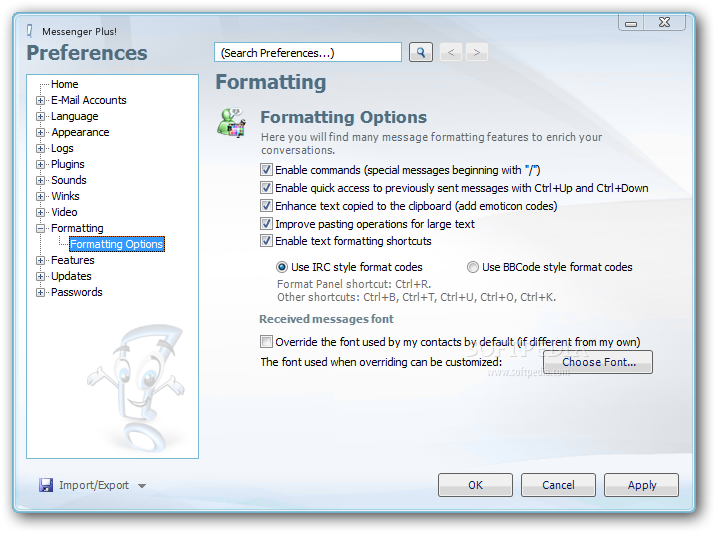Click the OK button
Screen dimensions: 716x533
click(475, 485)
